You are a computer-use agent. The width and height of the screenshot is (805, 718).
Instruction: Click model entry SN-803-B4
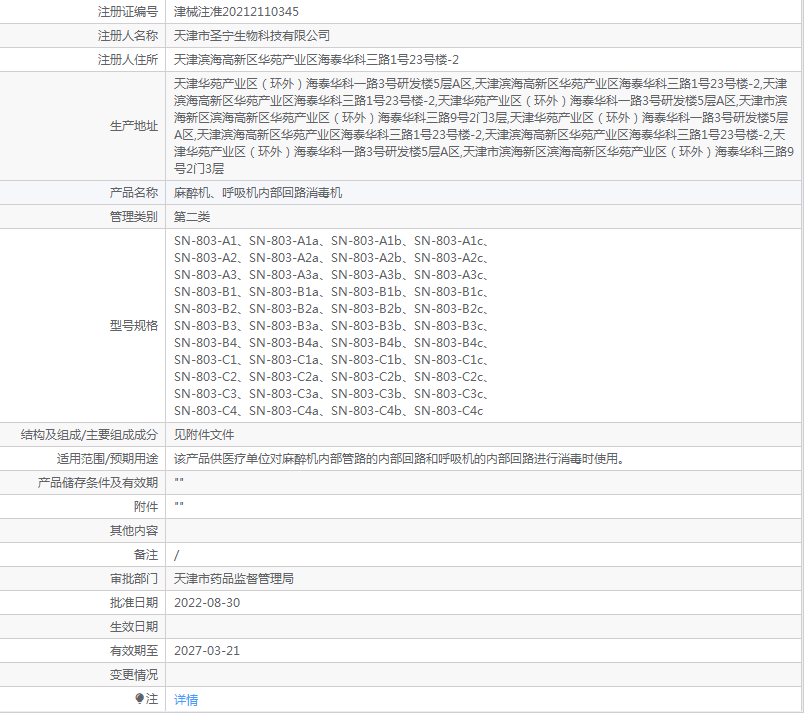coord(205,343)
